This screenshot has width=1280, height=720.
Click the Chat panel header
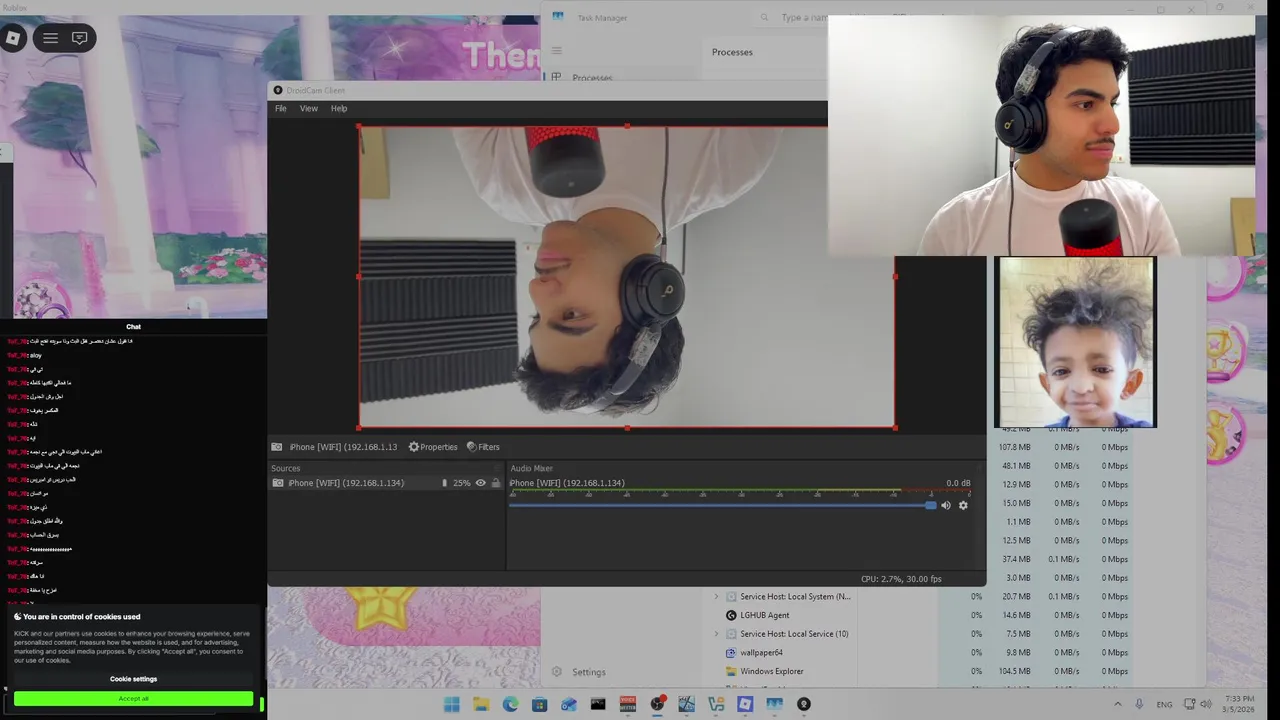[133, 326]
